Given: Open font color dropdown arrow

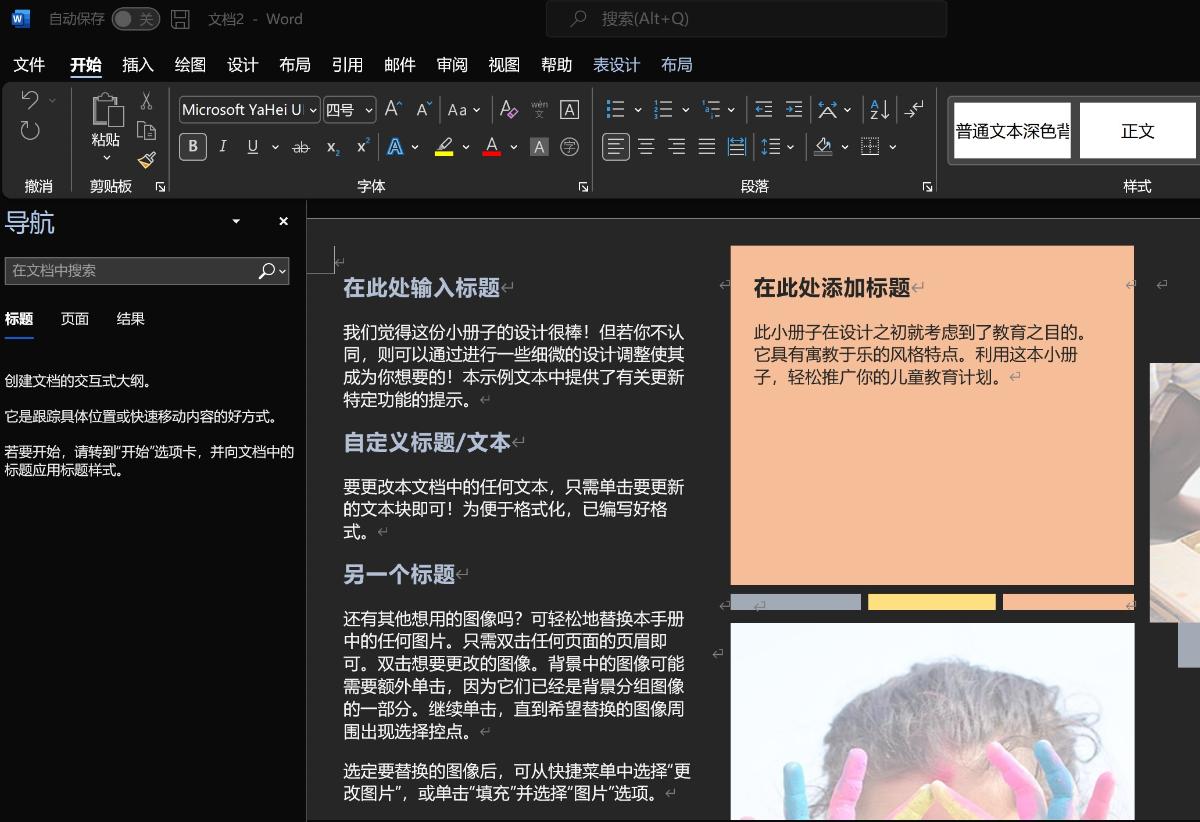Looking at the screenshot, I should [513, 147].
